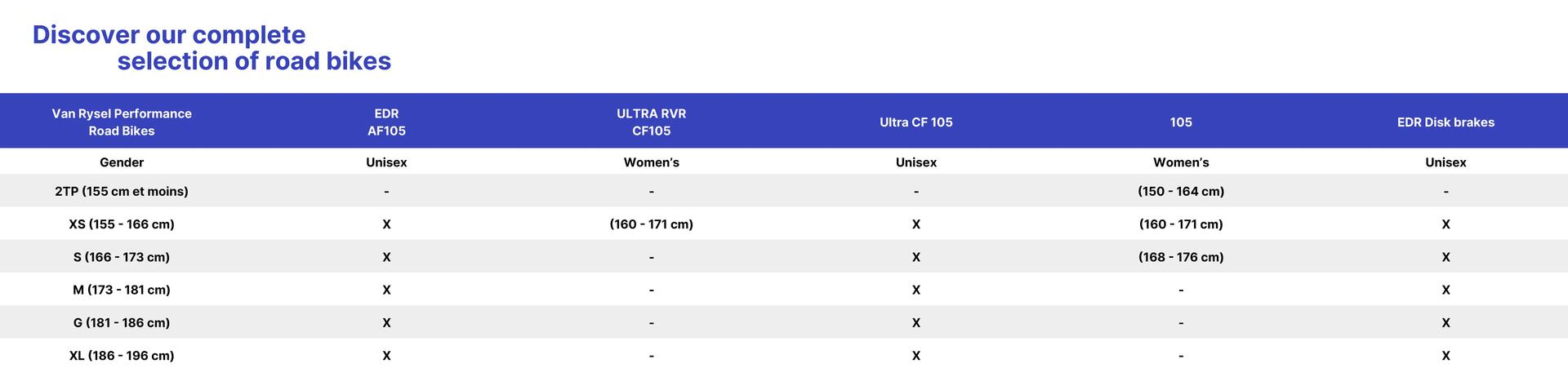
Task: Select Women's under the 105 column
Action: pyautogui.click(x=1181, y=162)
